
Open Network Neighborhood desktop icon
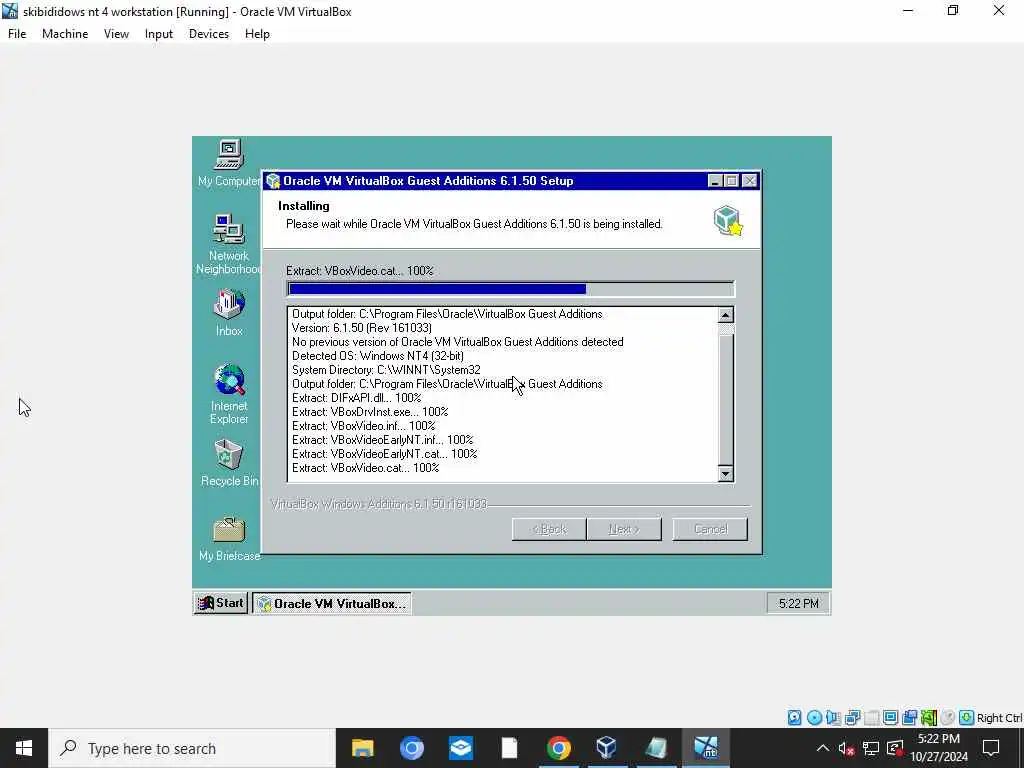click(229, 244)
